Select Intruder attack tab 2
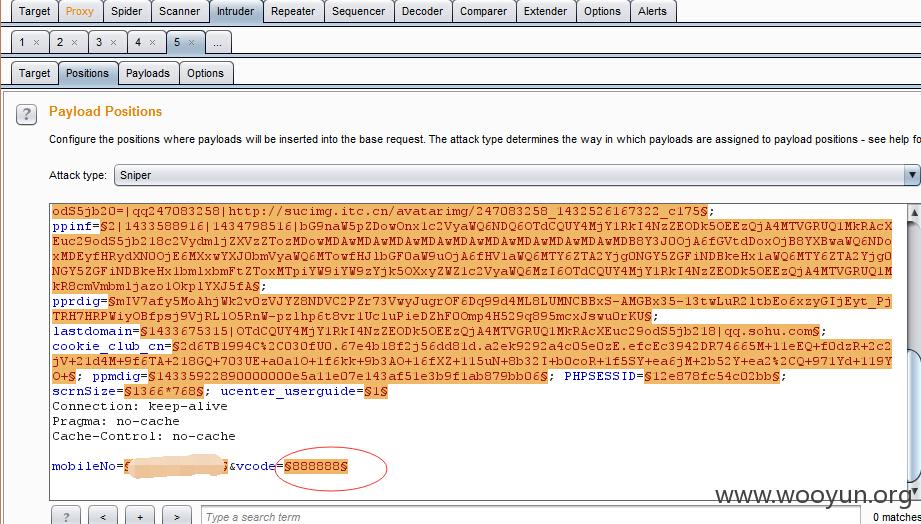Screen dimensions: 921x524 (60, 42)
